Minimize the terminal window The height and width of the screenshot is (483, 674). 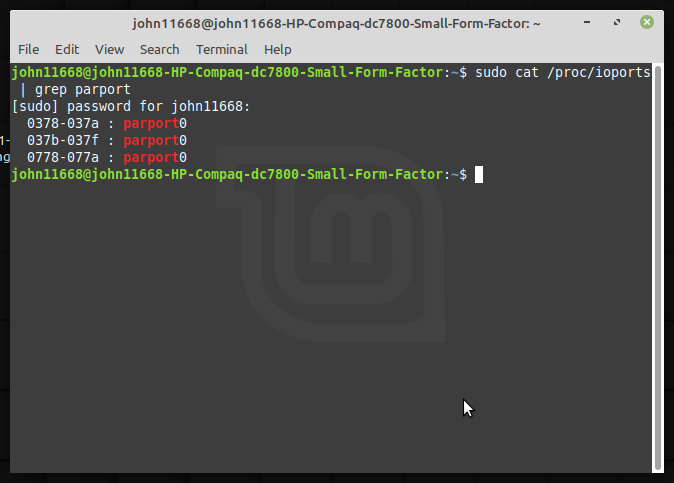click(x=587, y=22)
